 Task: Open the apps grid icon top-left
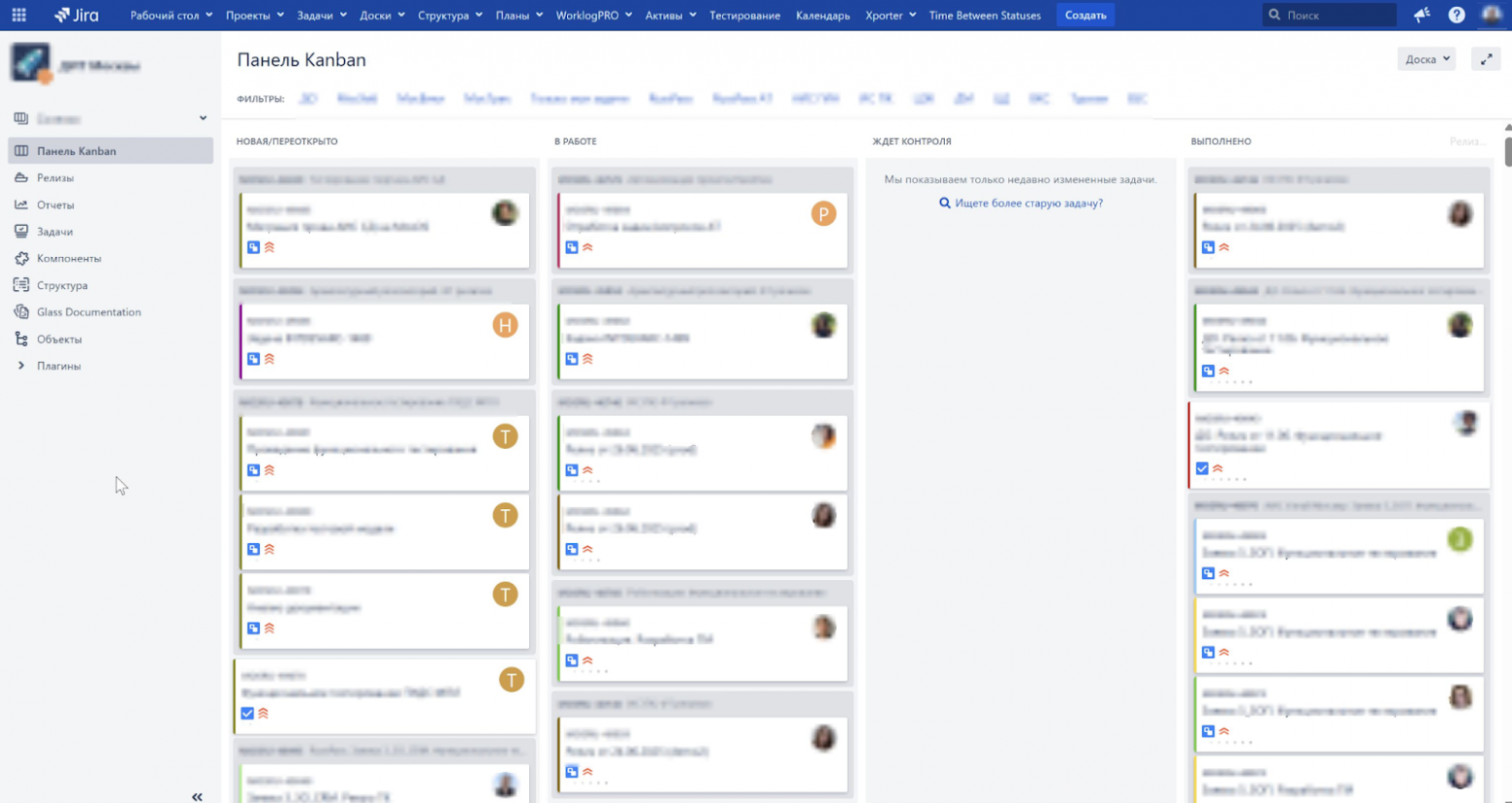(17, 14)
